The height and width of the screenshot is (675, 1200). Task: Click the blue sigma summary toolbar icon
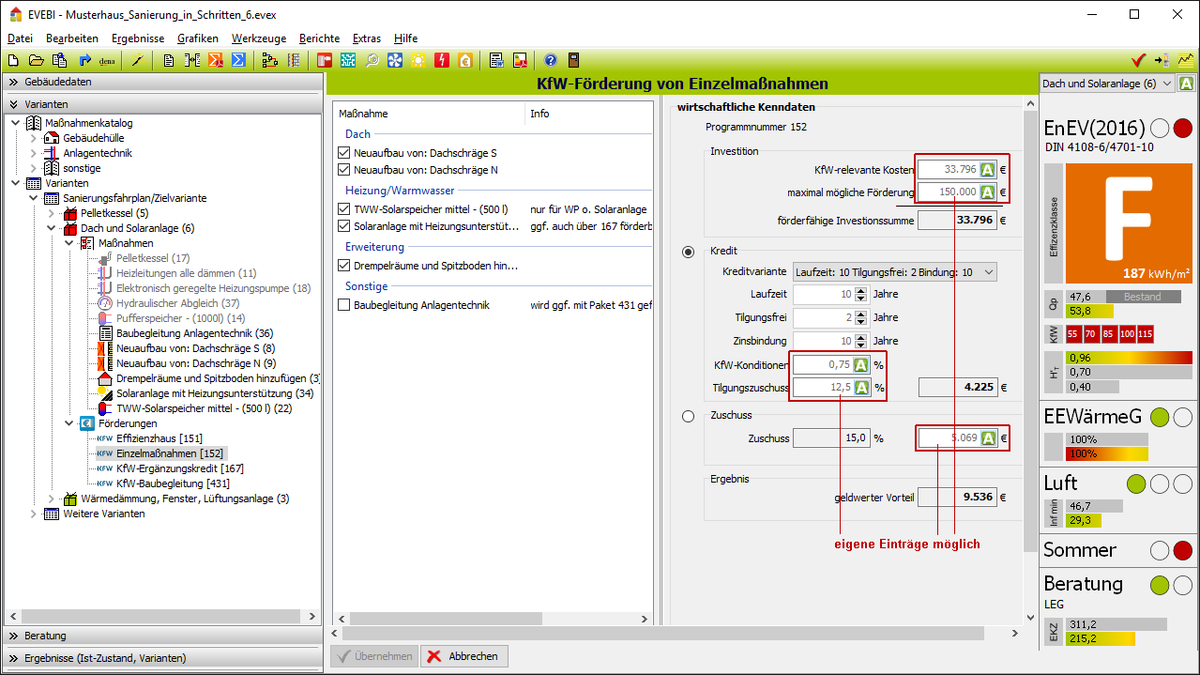click(x=240, y=60)
